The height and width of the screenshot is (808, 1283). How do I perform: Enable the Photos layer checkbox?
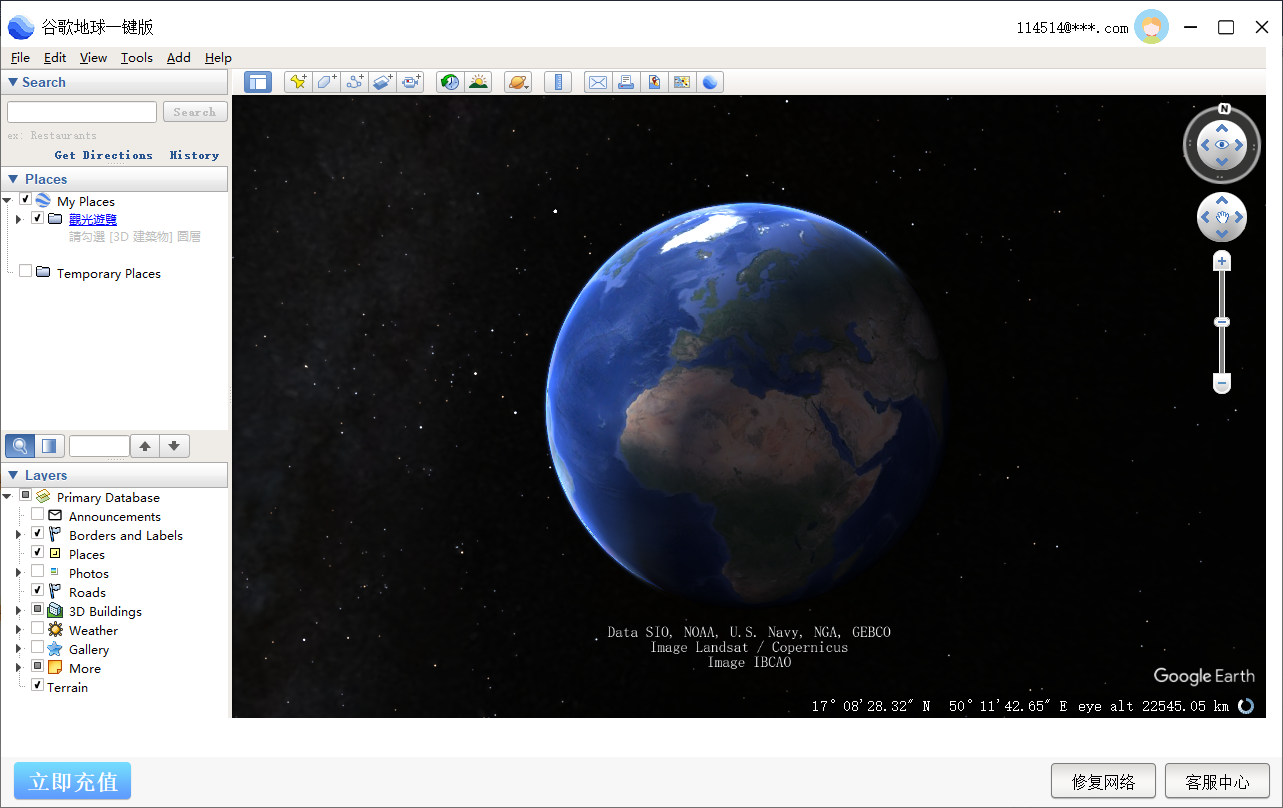click(x=38, y=571)
